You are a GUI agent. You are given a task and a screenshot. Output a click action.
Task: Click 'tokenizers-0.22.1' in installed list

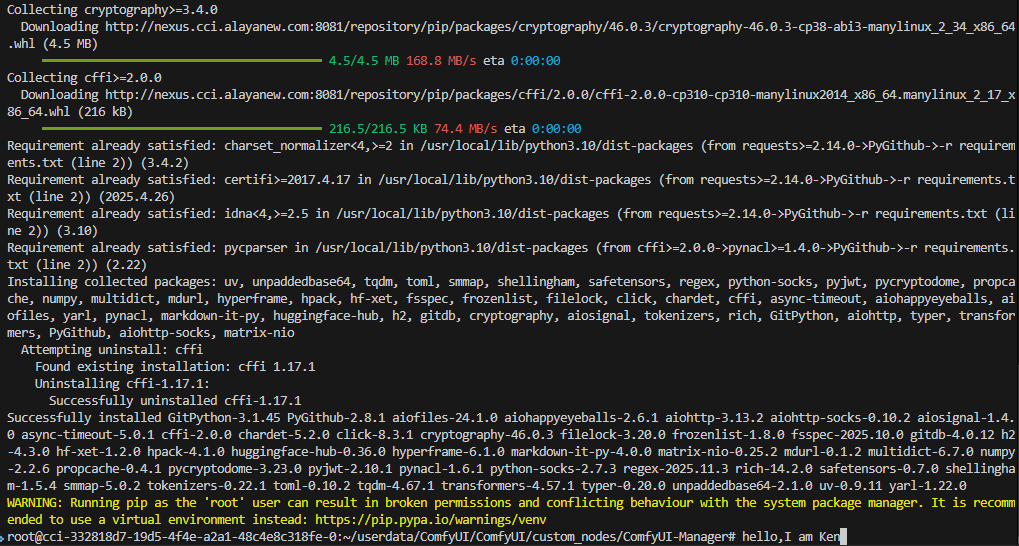(206, 485)
